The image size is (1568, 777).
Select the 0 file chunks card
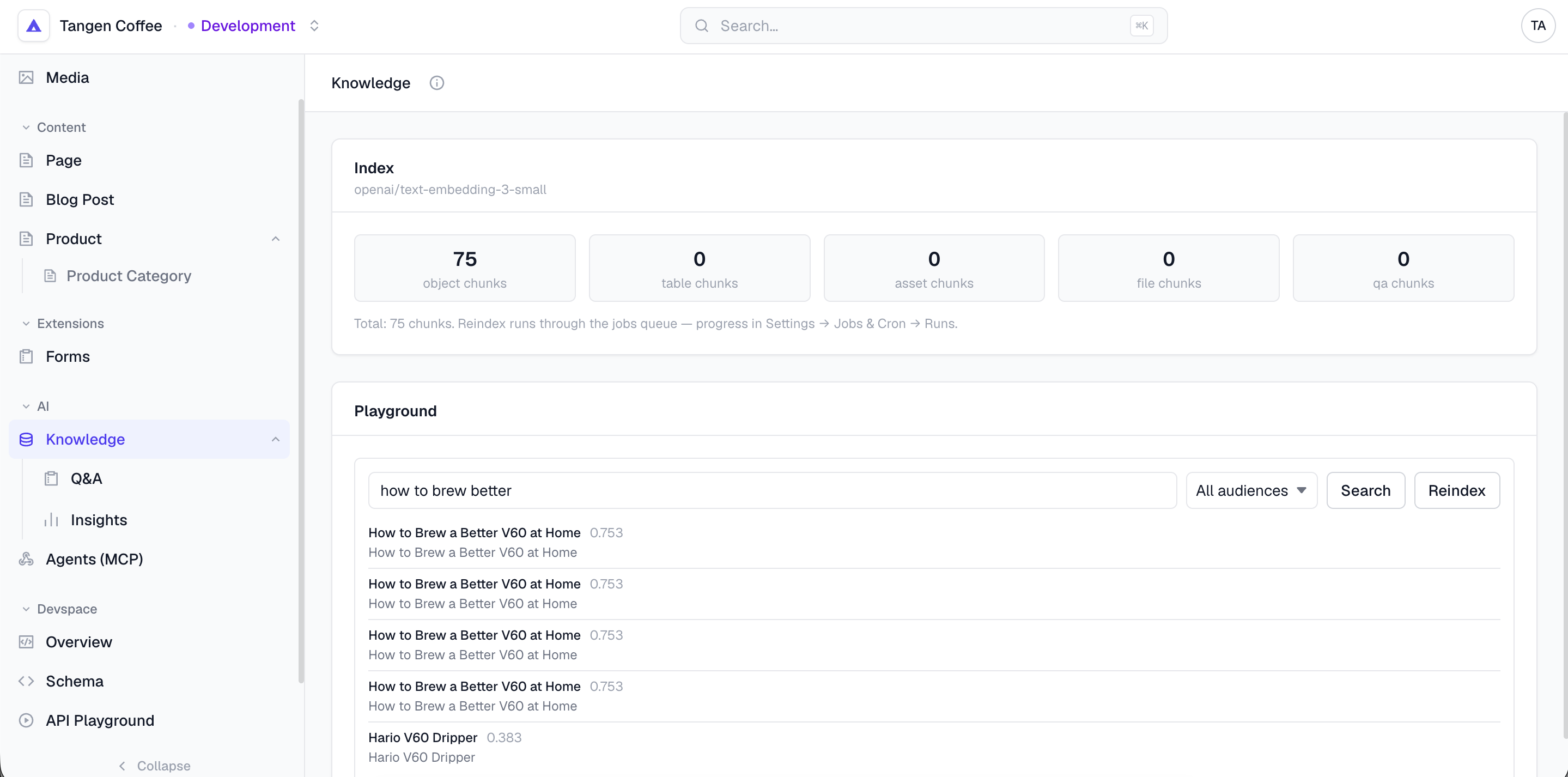click(1169, 268)
